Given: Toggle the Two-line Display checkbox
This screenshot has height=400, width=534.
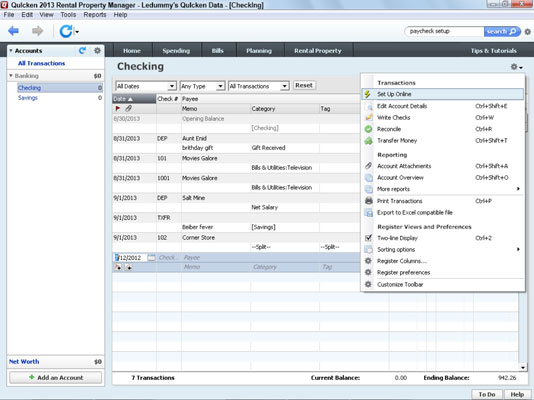Looking at the screenshot, I should [368, 238].
